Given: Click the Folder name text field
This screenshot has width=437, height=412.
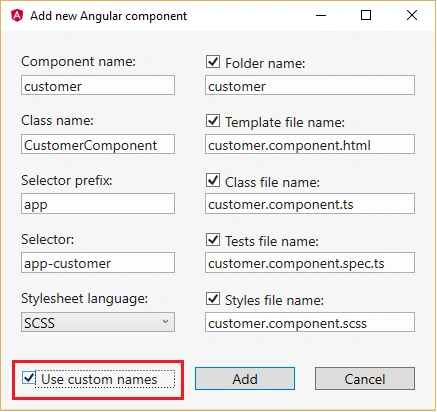Looking at the screenshot, I should click(x=310, y=85).
